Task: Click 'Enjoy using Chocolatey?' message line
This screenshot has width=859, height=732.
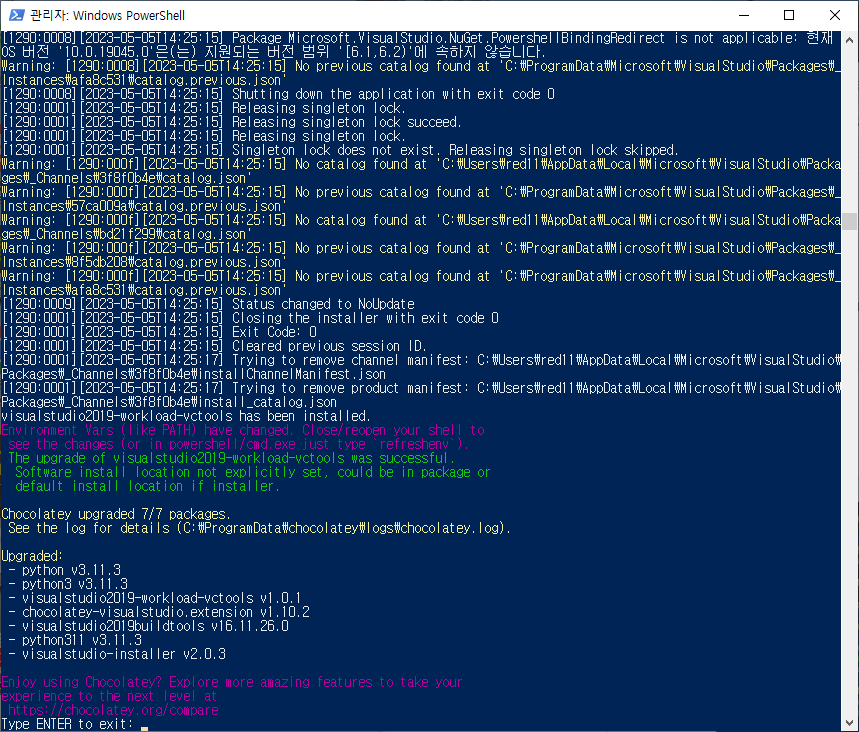Action: coord(232,682)
